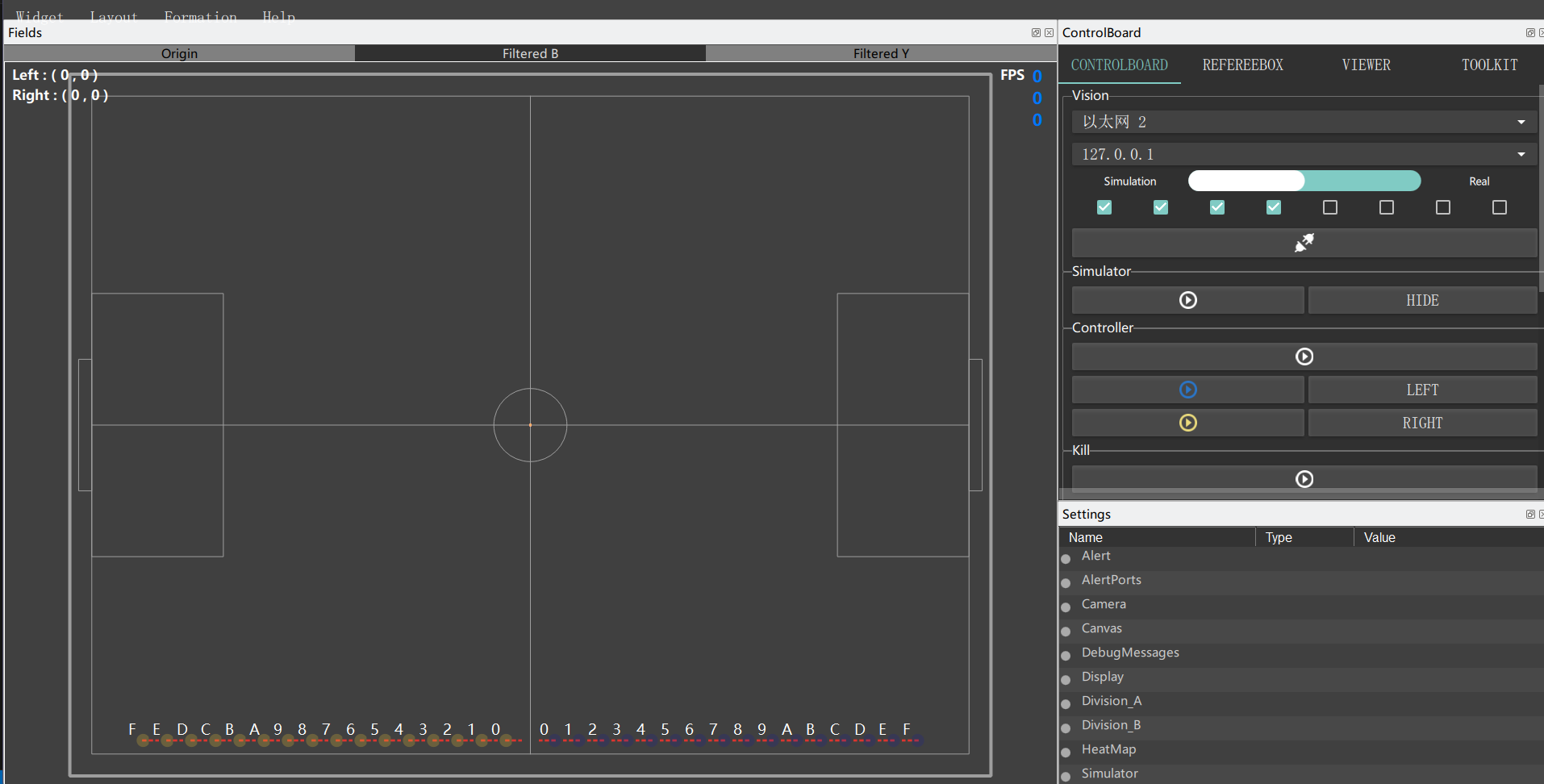Image resolution: width=1544 pixels, height=784 pixels.
Task: Close the Fields panel
Action: pyautogui.click(x=1049, y=33)
